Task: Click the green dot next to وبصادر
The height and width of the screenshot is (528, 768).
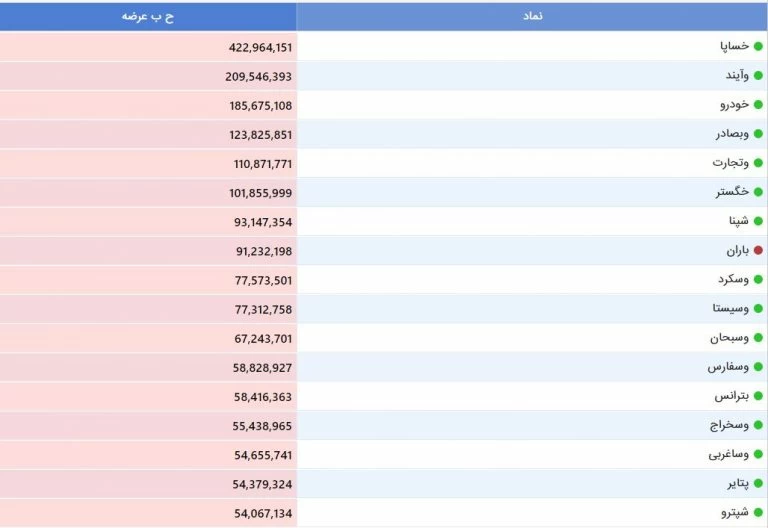Action: pos(758,134)
